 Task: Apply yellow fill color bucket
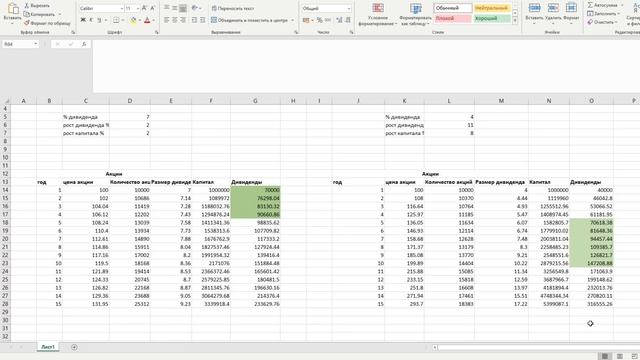click(133, 20)
